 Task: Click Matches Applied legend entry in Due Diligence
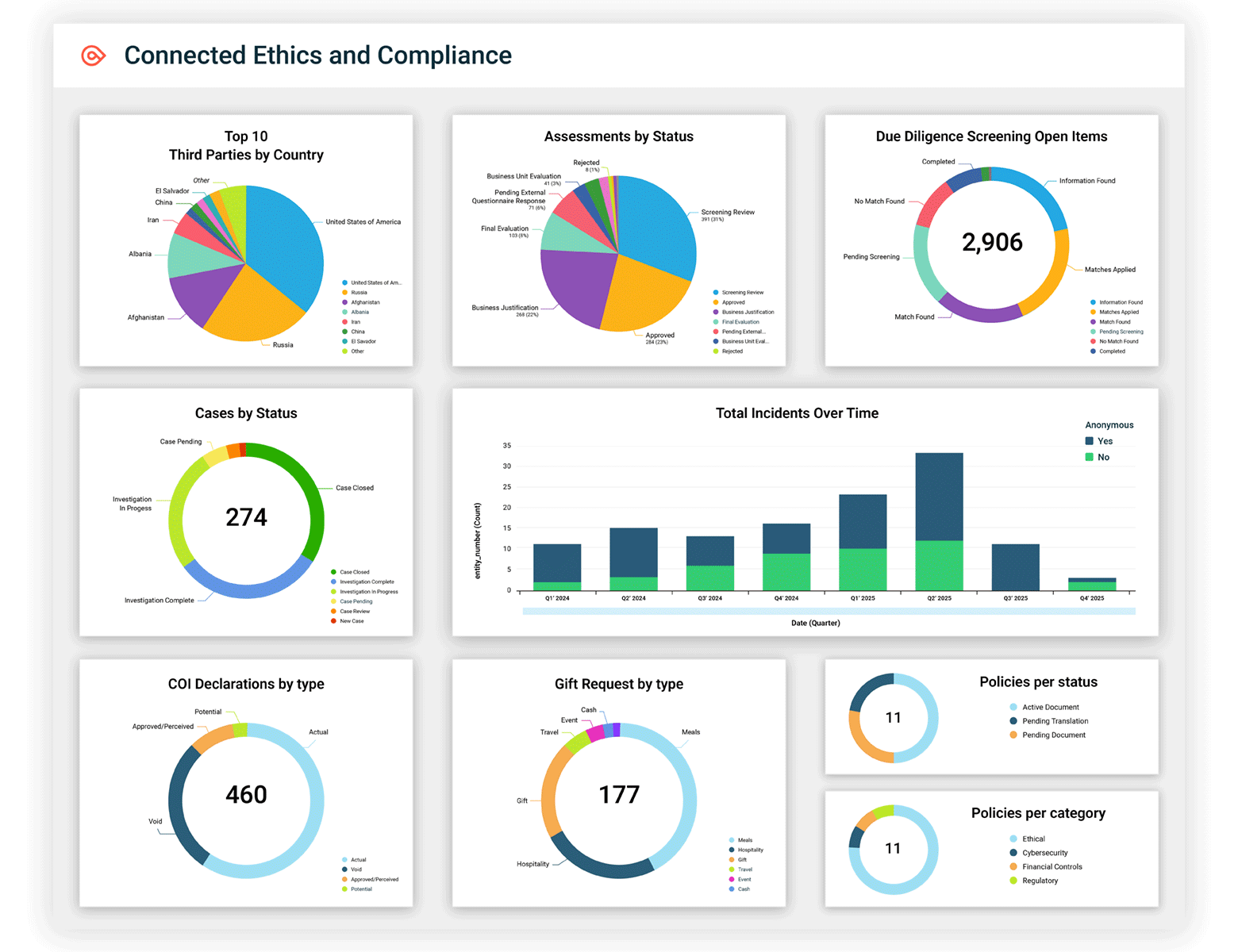1118,313
